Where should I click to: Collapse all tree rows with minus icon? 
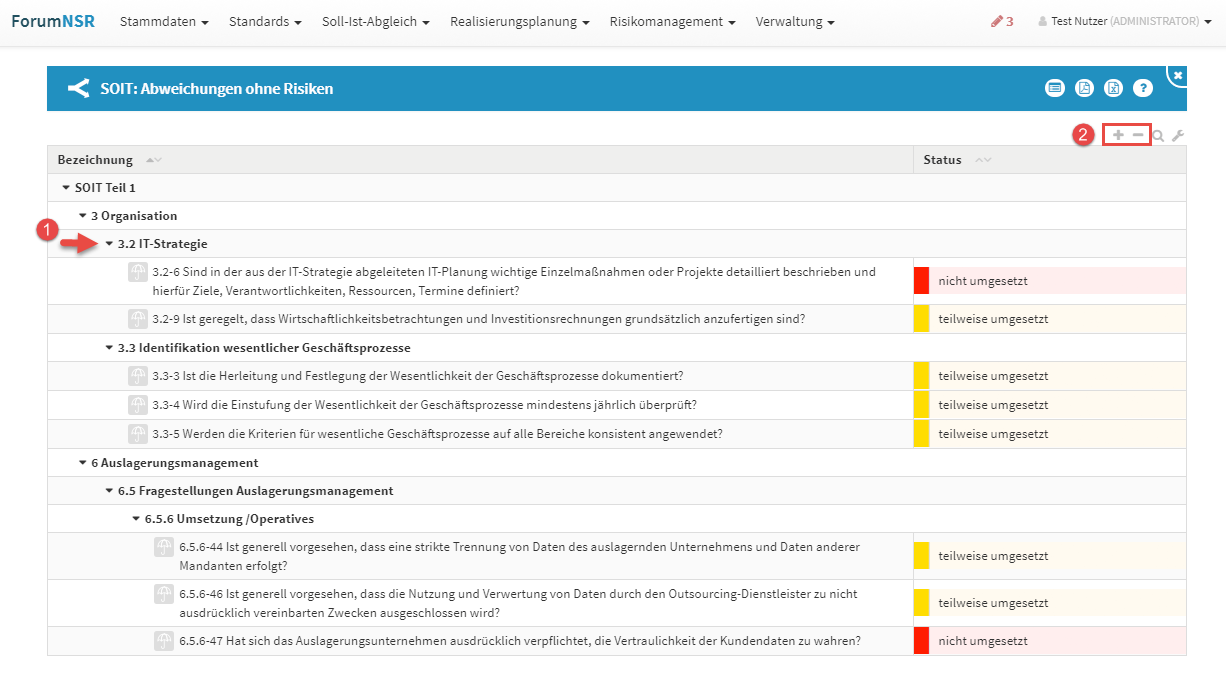click(1138, 135)
